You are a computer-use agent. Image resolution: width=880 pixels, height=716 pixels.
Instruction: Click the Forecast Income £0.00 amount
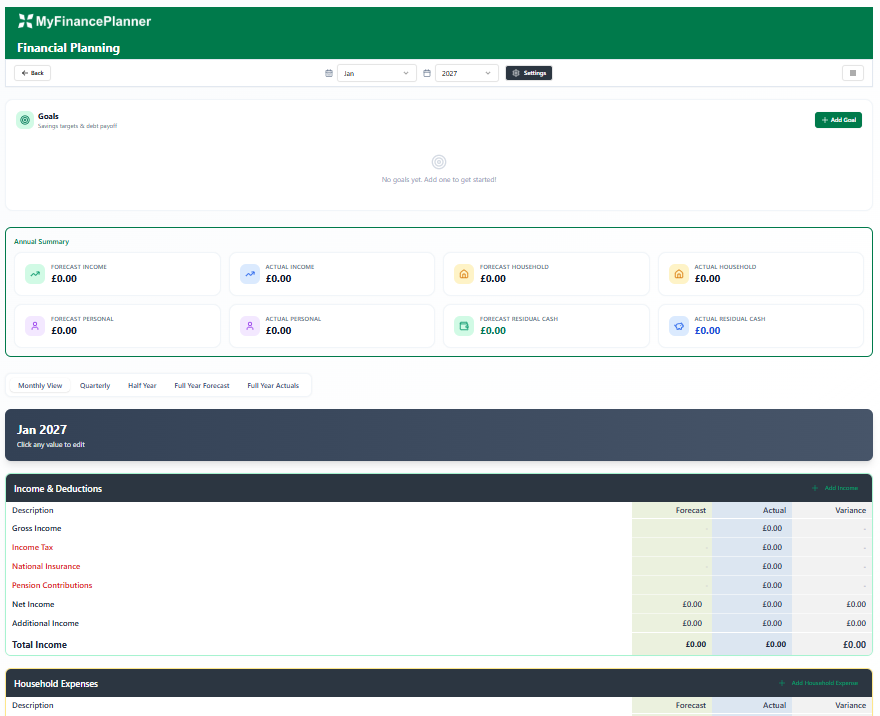pos(64,279)
